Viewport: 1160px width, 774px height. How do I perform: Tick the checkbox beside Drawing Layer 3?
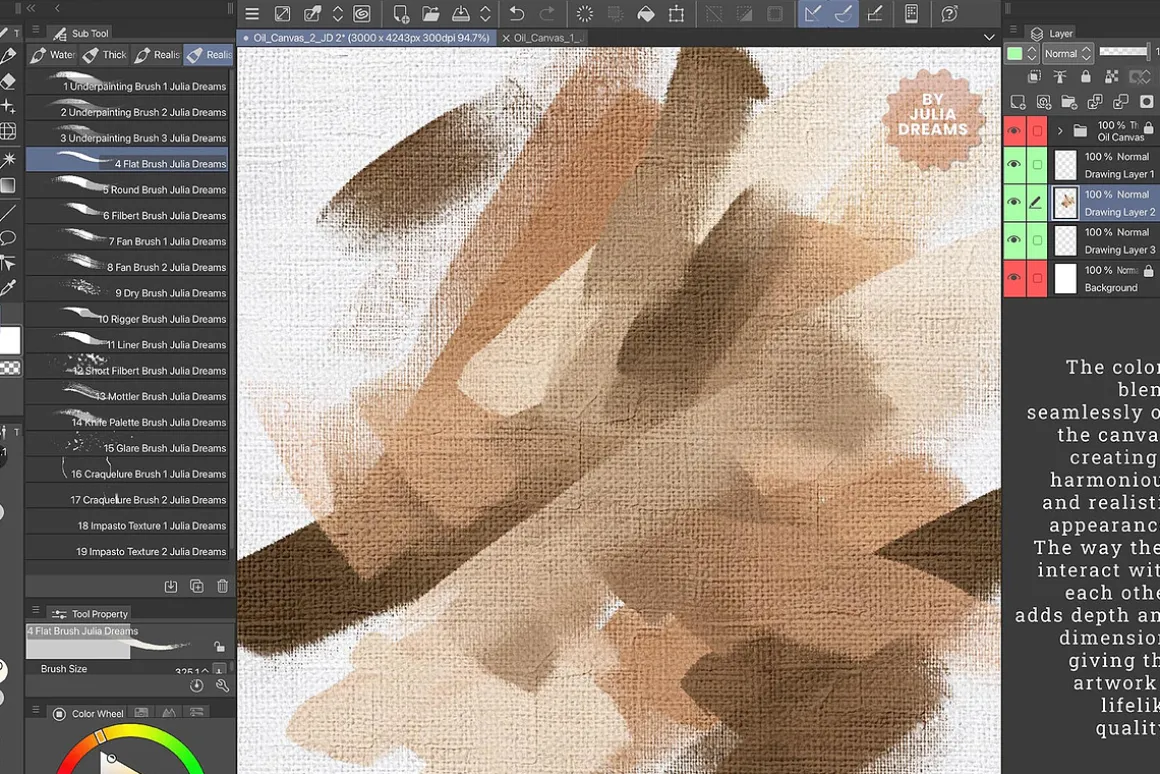click(x=1037, y=240)
